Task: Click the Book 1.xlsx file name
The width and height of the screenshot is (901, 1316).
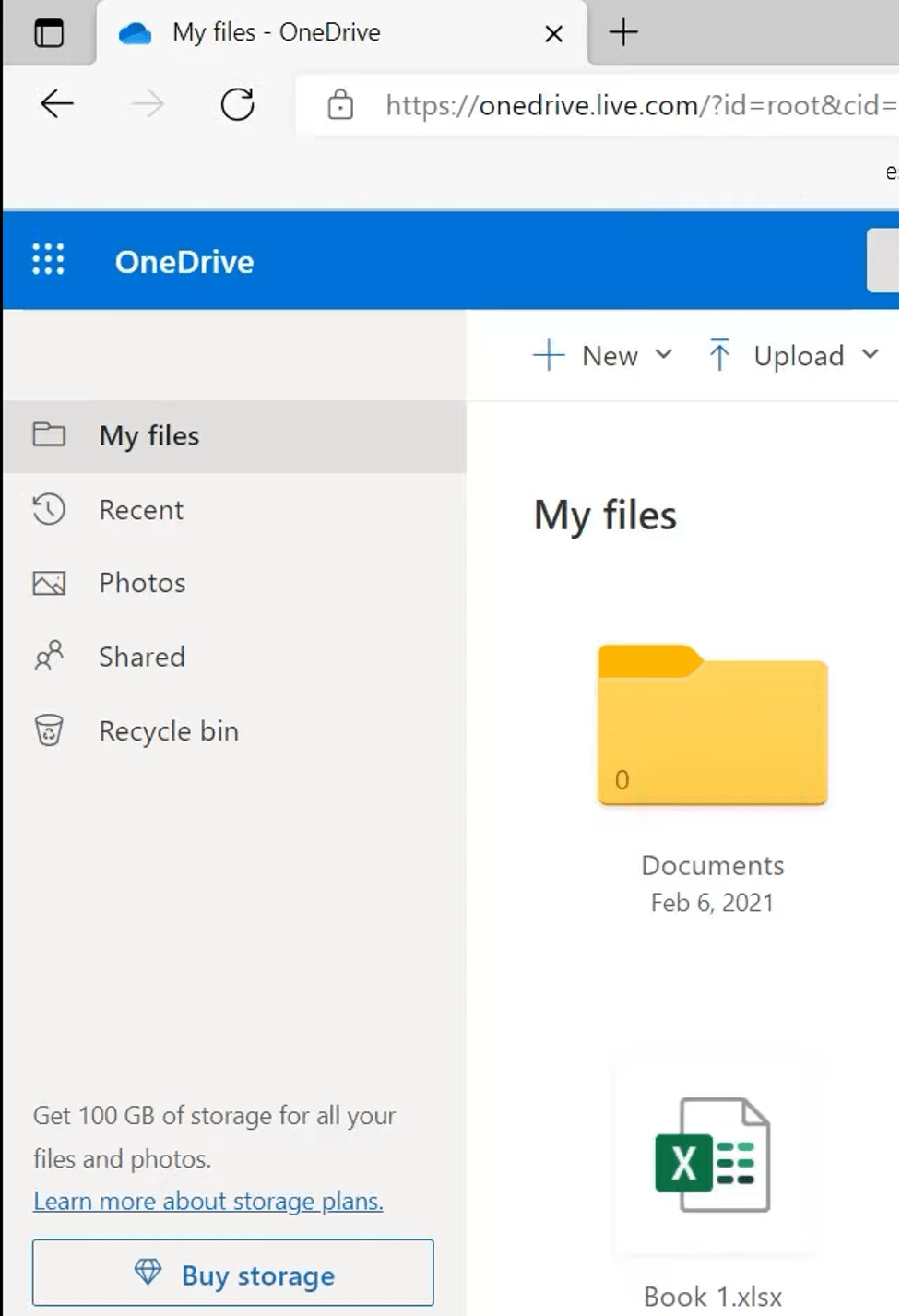Action: [x=713, y=1297]
